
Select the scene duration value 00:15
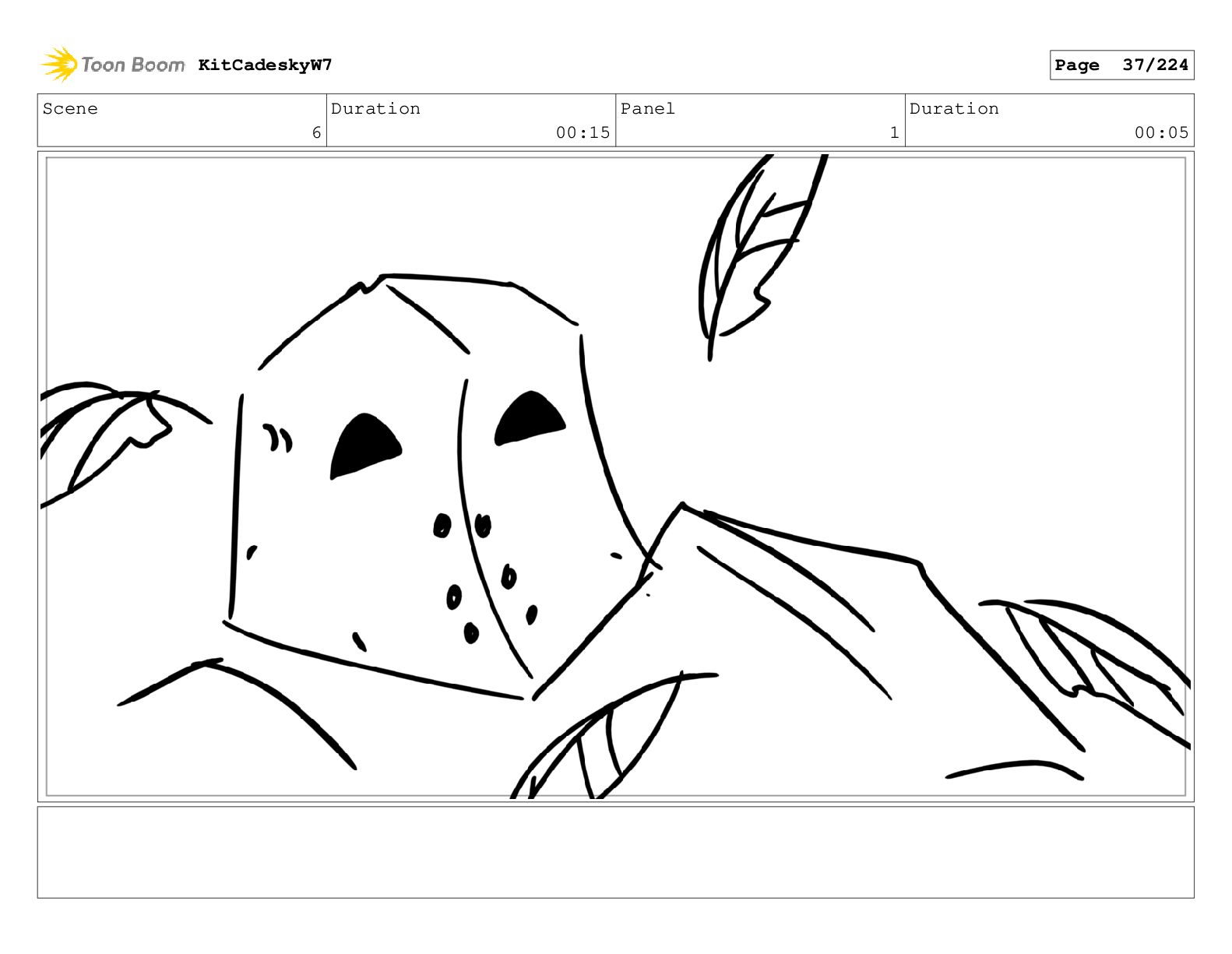click(583, 132)
